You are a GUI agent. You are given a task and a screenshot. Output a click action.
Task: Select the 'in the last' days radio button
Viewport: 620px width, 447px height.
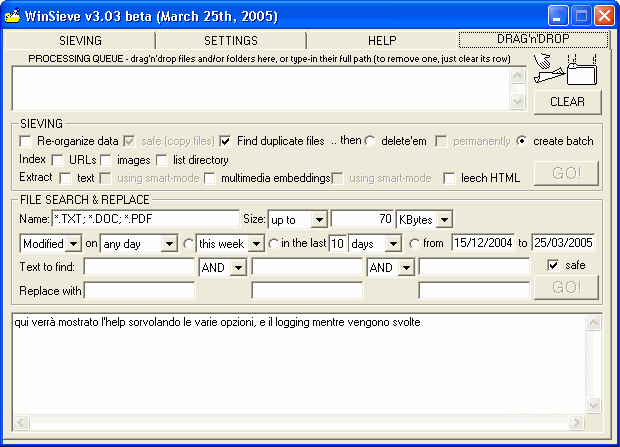(x=273, y=244)
